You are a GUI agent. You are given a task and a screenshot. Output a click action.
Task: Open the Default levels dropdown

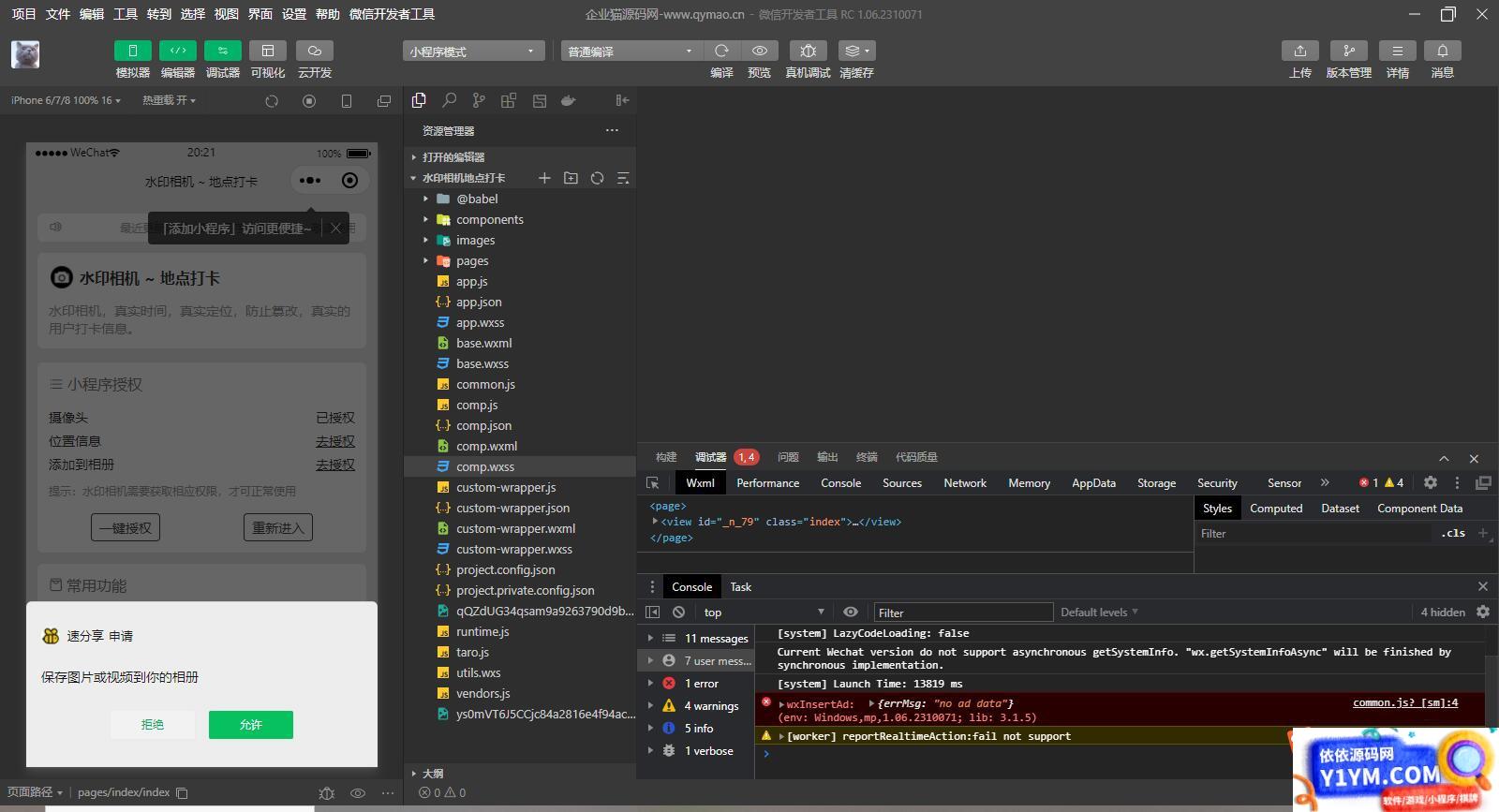[x=1100, y=613]
